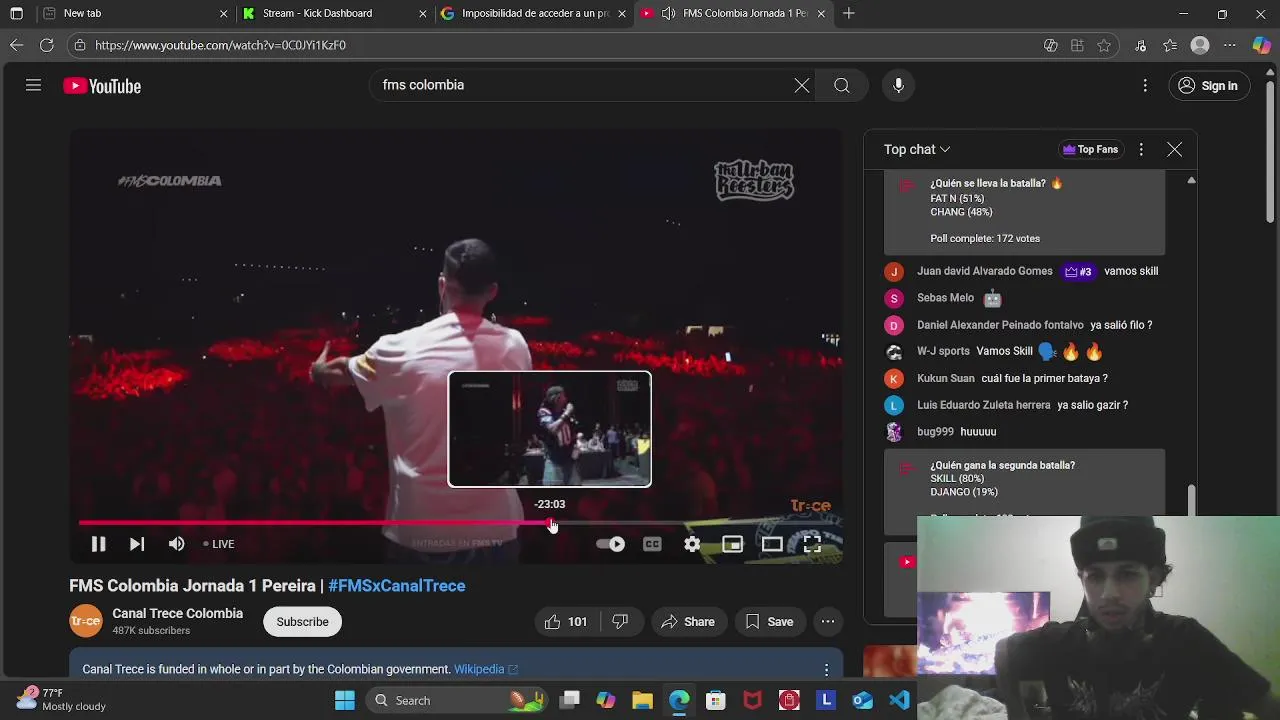The height and width of the screenshot is (720, 1280).
Task: Click the seek preview thumbnail
Action: pyautogui.click(x=549, y=429)
